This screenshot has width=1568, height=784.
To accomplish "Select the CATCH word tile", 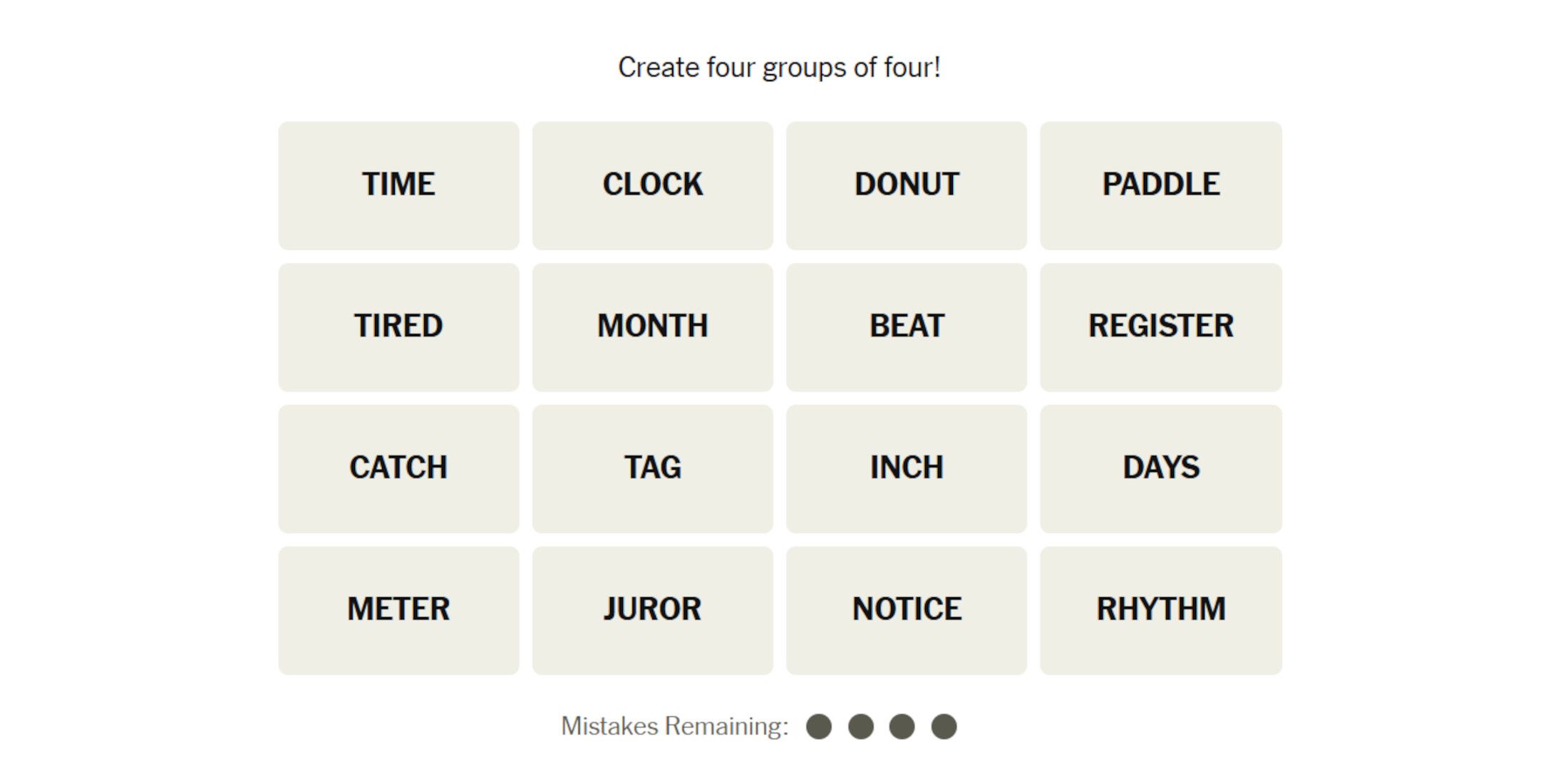I will click(x=398, y=468).
